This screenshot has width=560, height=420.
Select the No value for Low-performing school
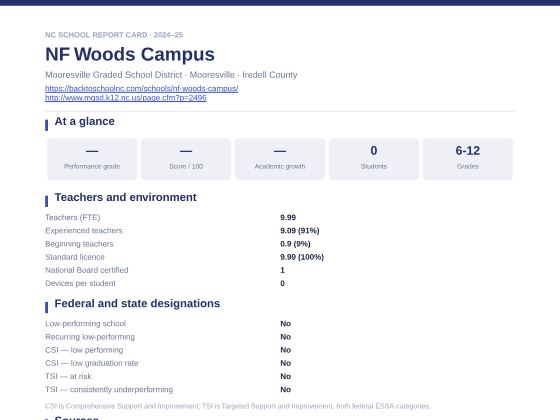coord(285,324)
